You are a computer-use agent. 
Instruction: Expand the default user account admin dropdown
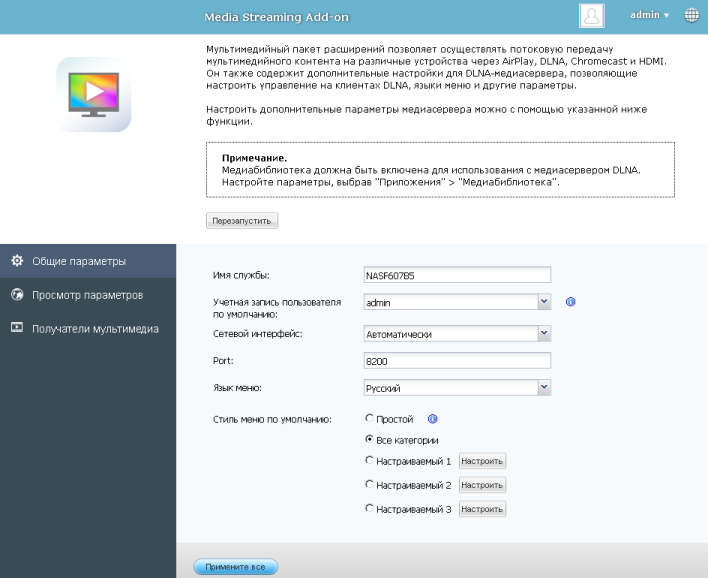[x=544, y=302]
